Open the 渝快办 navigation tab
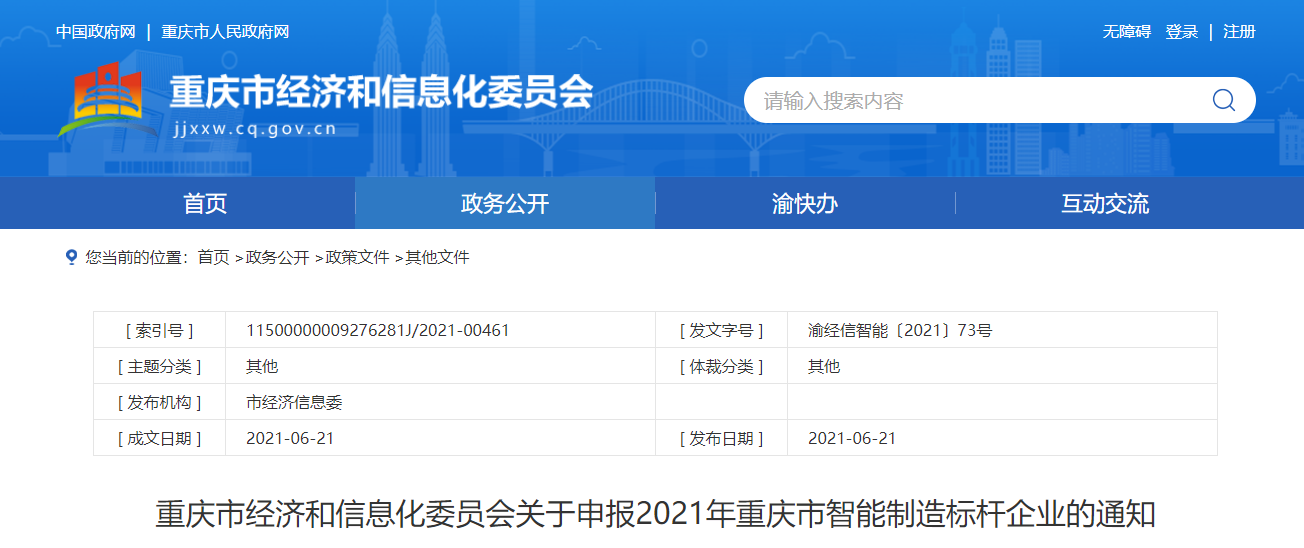 pos(805,204)
